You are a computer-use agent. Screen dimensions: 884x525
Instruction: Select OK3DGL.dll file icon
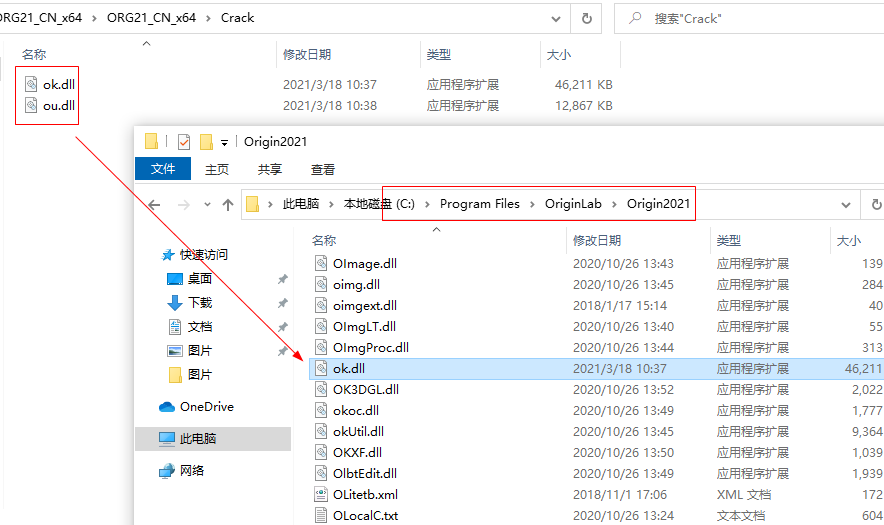pyautogui.click(x=321, y=389)
